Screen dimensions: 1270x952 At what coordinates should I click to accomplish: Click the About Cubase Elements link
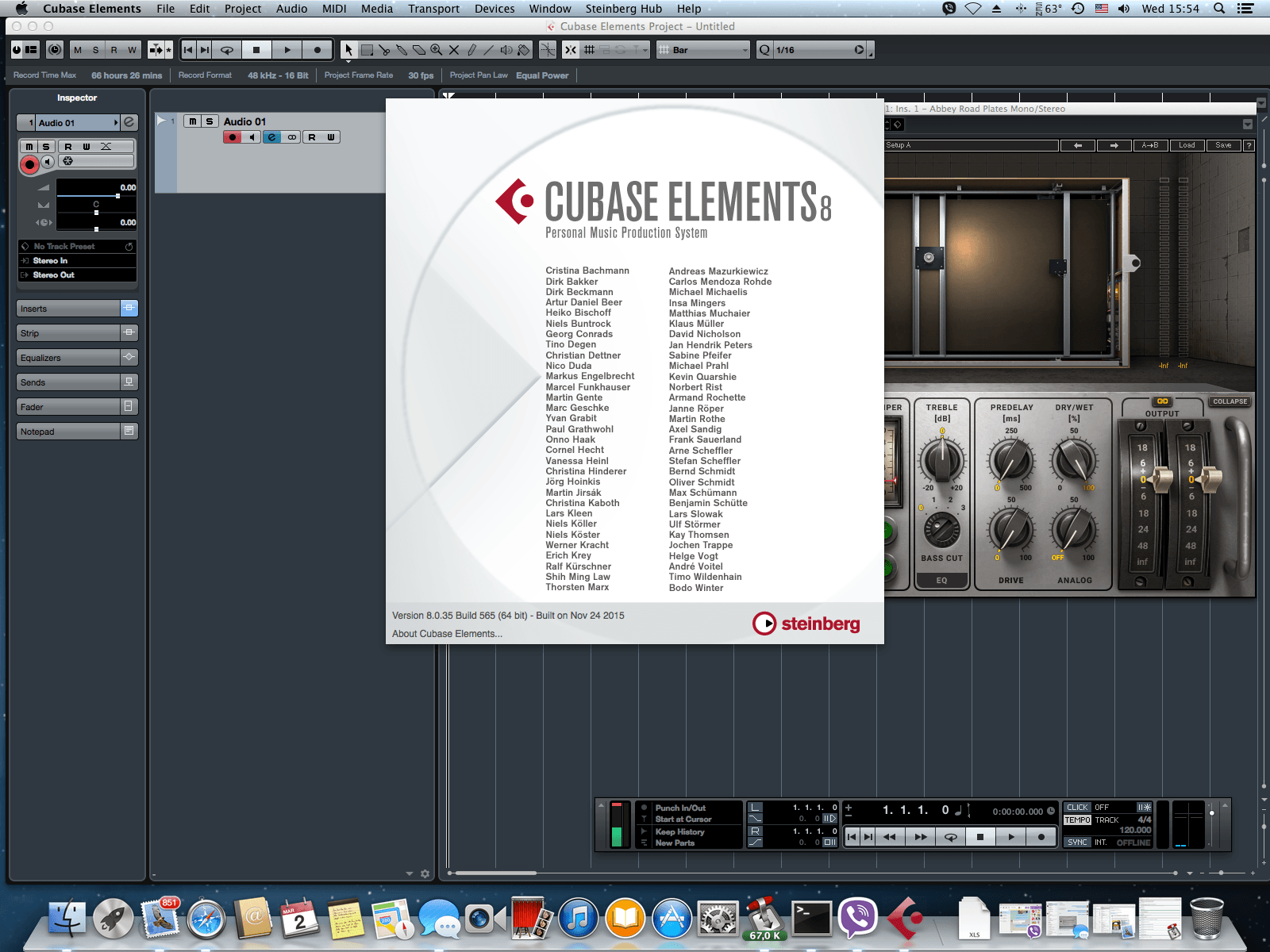click(447, 634)
